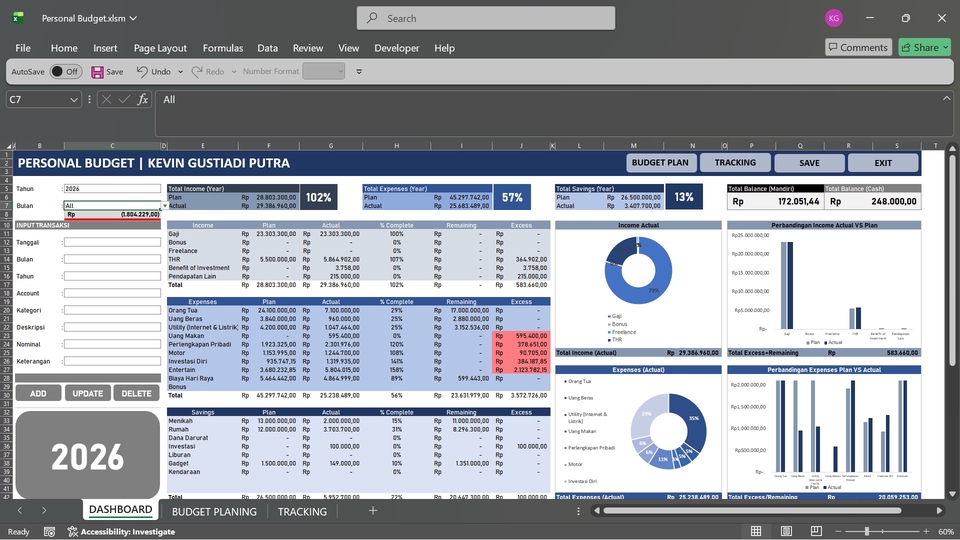Open the Developer tab

[397, 48]
